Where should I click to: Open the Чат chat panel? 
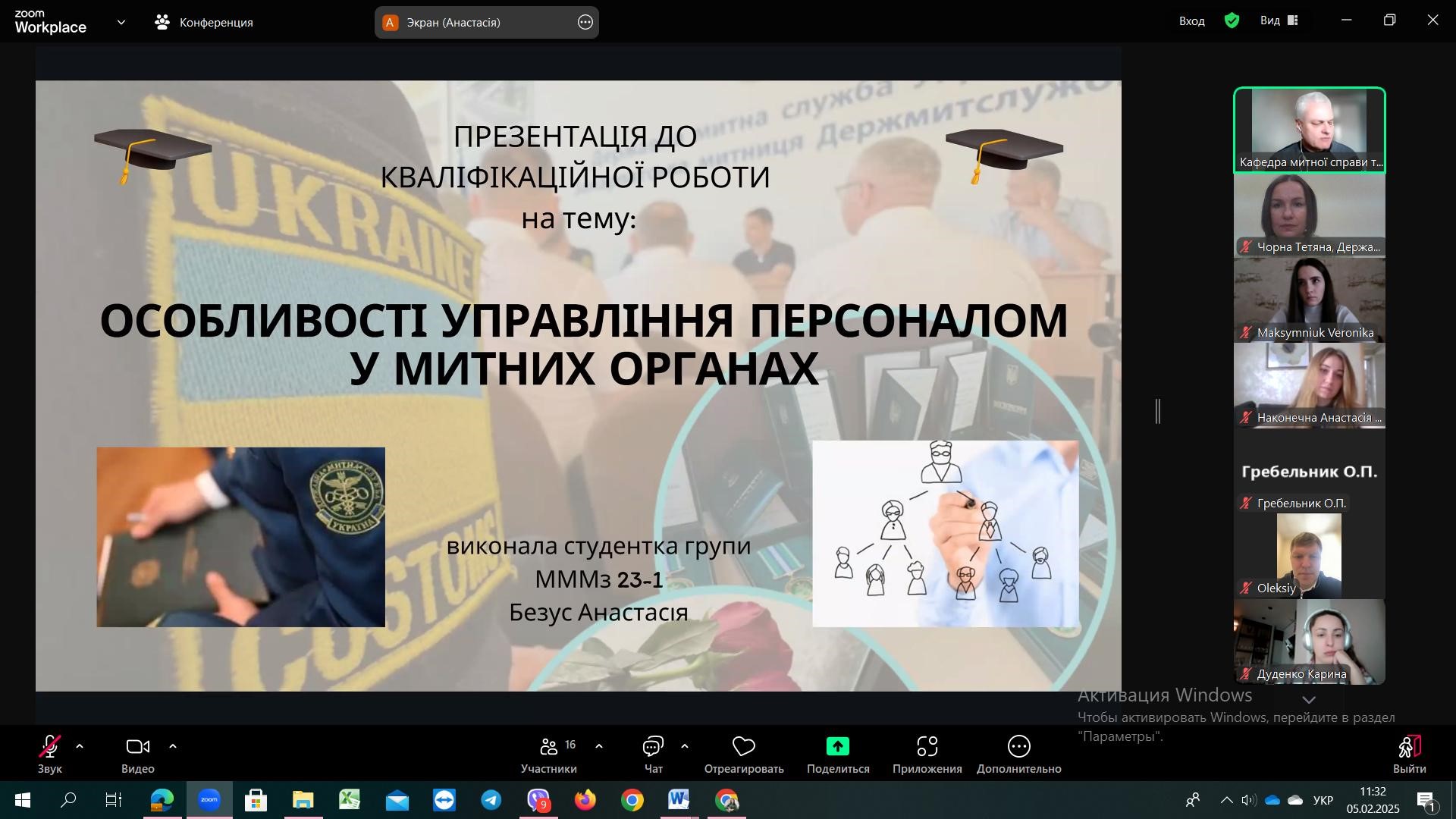[653, 755]
